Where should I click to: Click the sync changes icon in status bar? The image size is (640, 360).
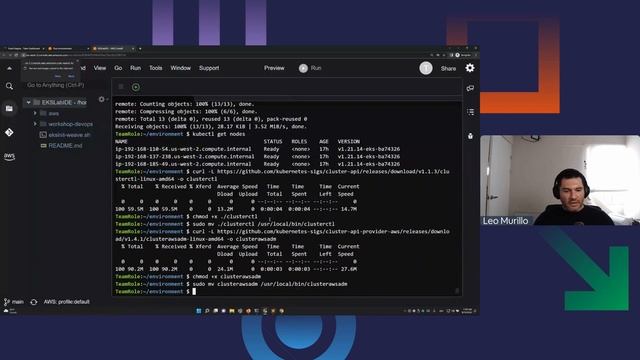pos(34,302)
